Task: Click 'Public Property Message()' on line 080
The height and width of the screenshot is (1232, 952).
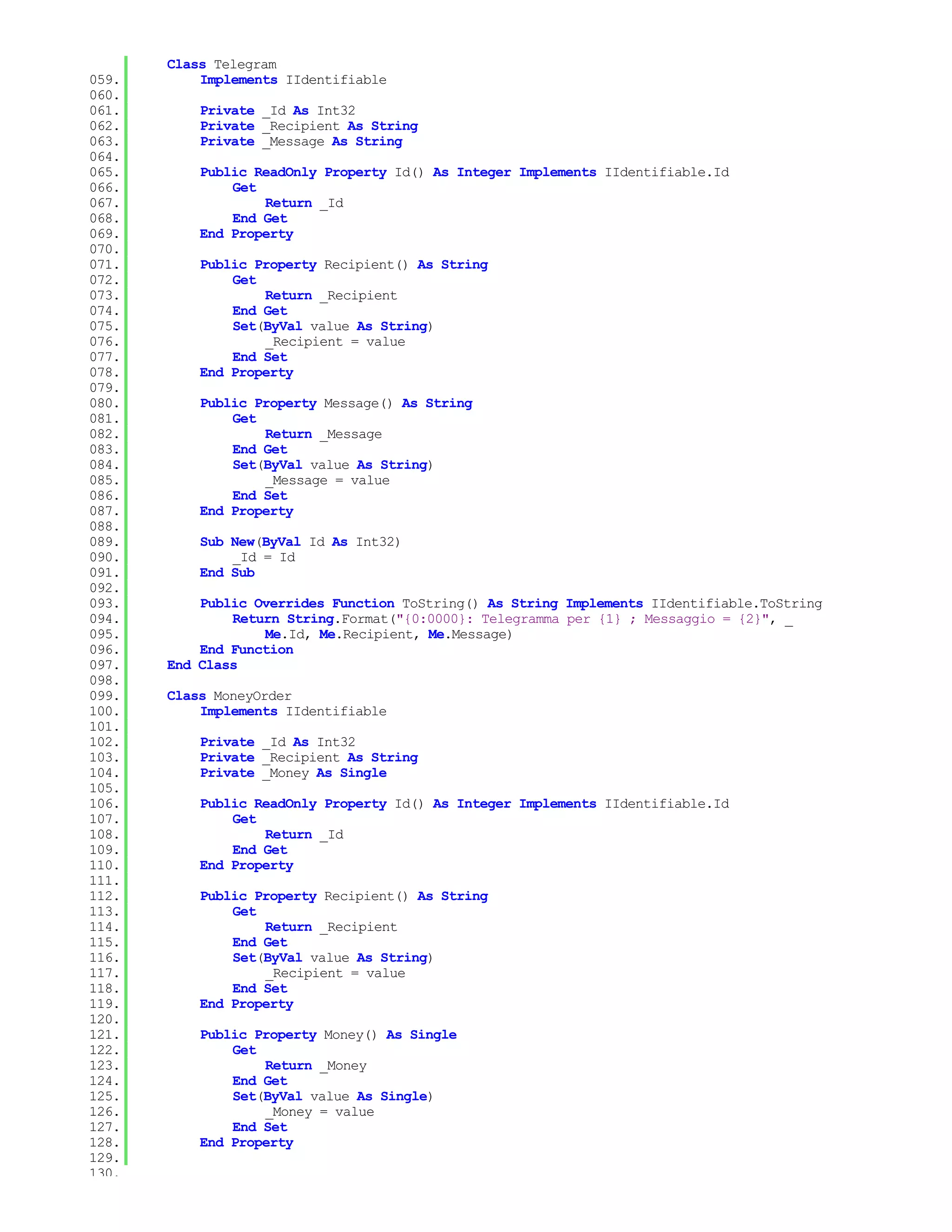Action: (296, 404)
